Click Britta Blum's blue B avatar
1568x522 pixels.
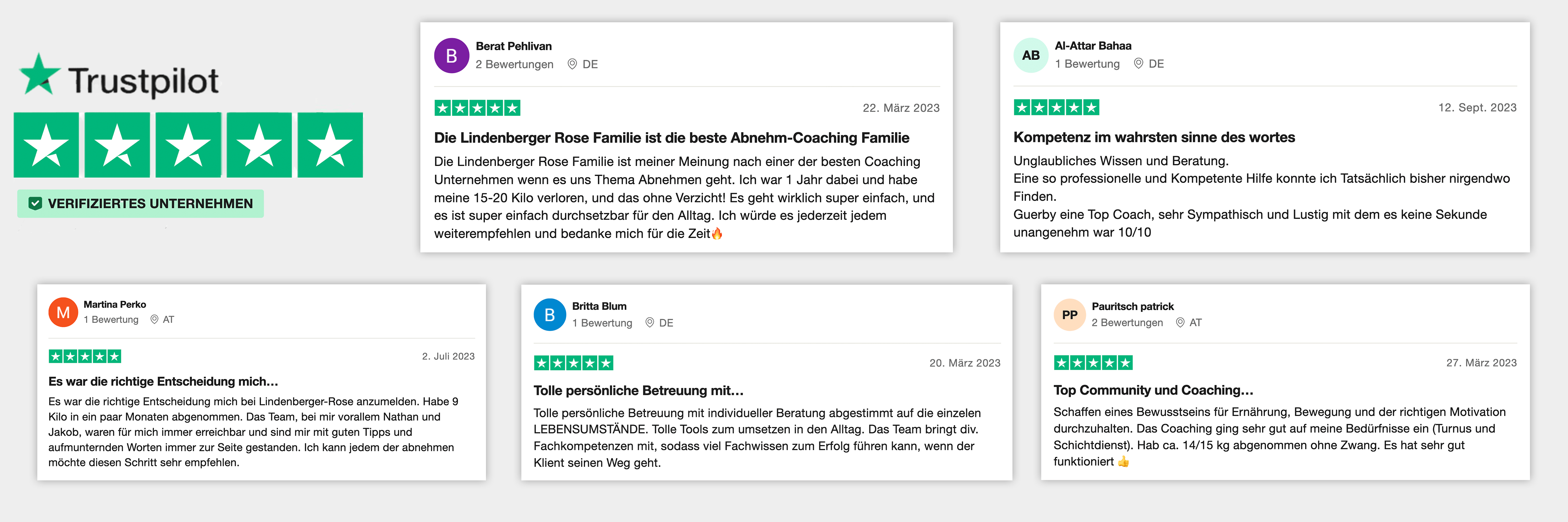pyautogui.click(x=550, y=314)
